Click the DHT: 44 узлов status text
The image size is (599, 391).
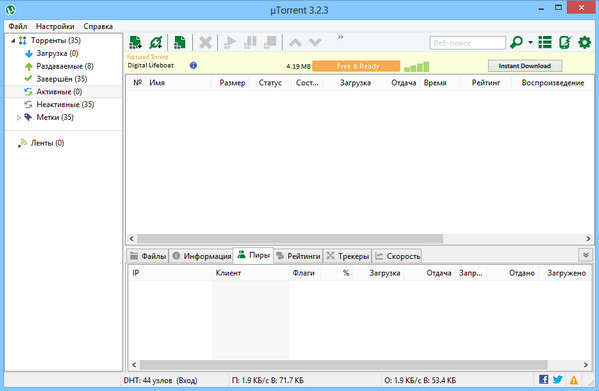click(x=160, y=380)
